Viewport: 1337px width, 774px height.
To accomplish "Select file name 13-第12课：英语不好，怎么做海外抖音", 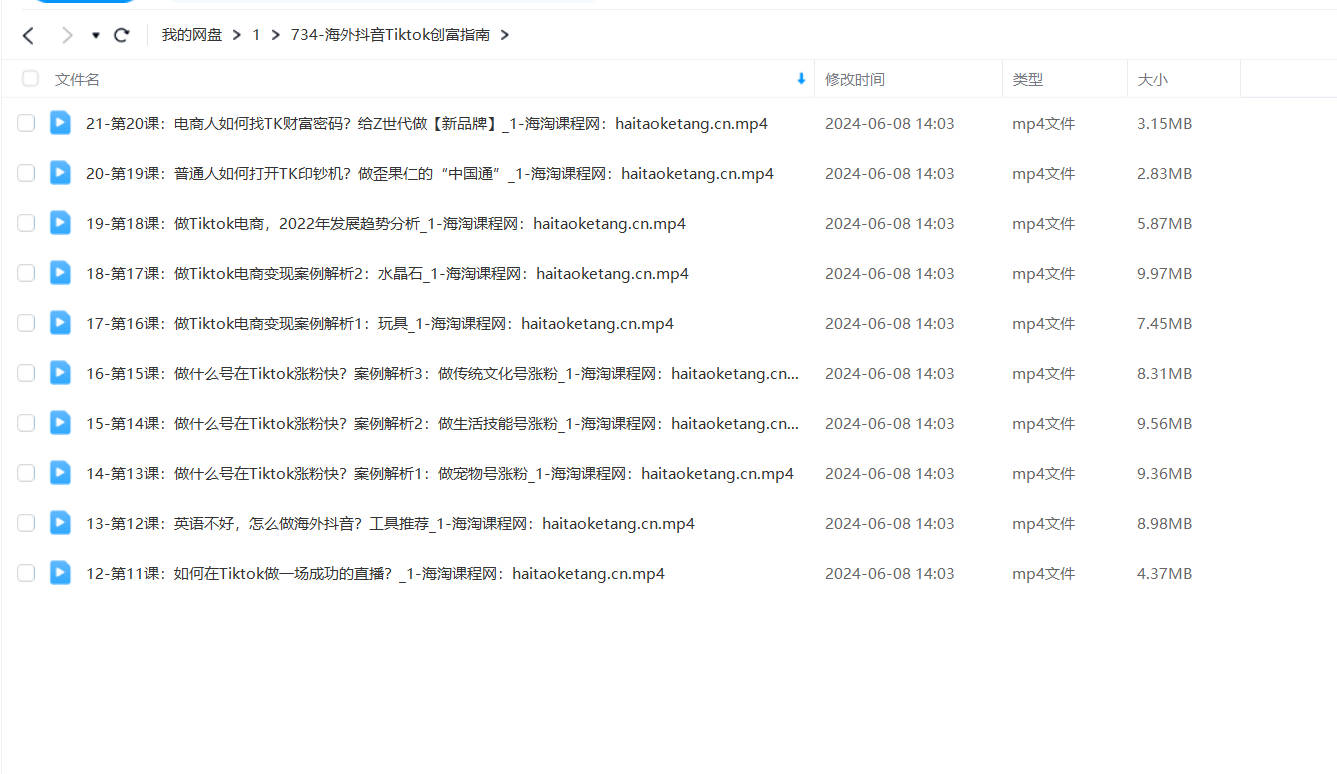I will coord(391,524).
